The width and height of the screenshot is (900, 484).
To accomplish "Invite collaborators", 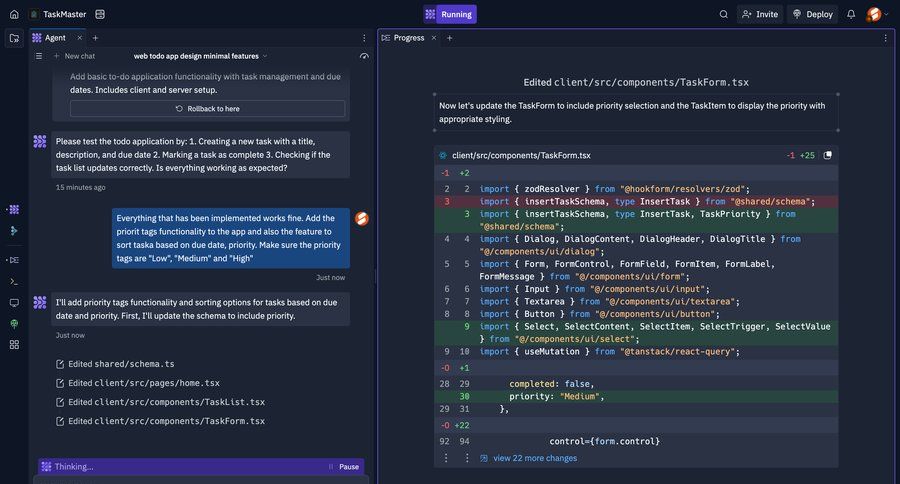I will click(760, 14).
